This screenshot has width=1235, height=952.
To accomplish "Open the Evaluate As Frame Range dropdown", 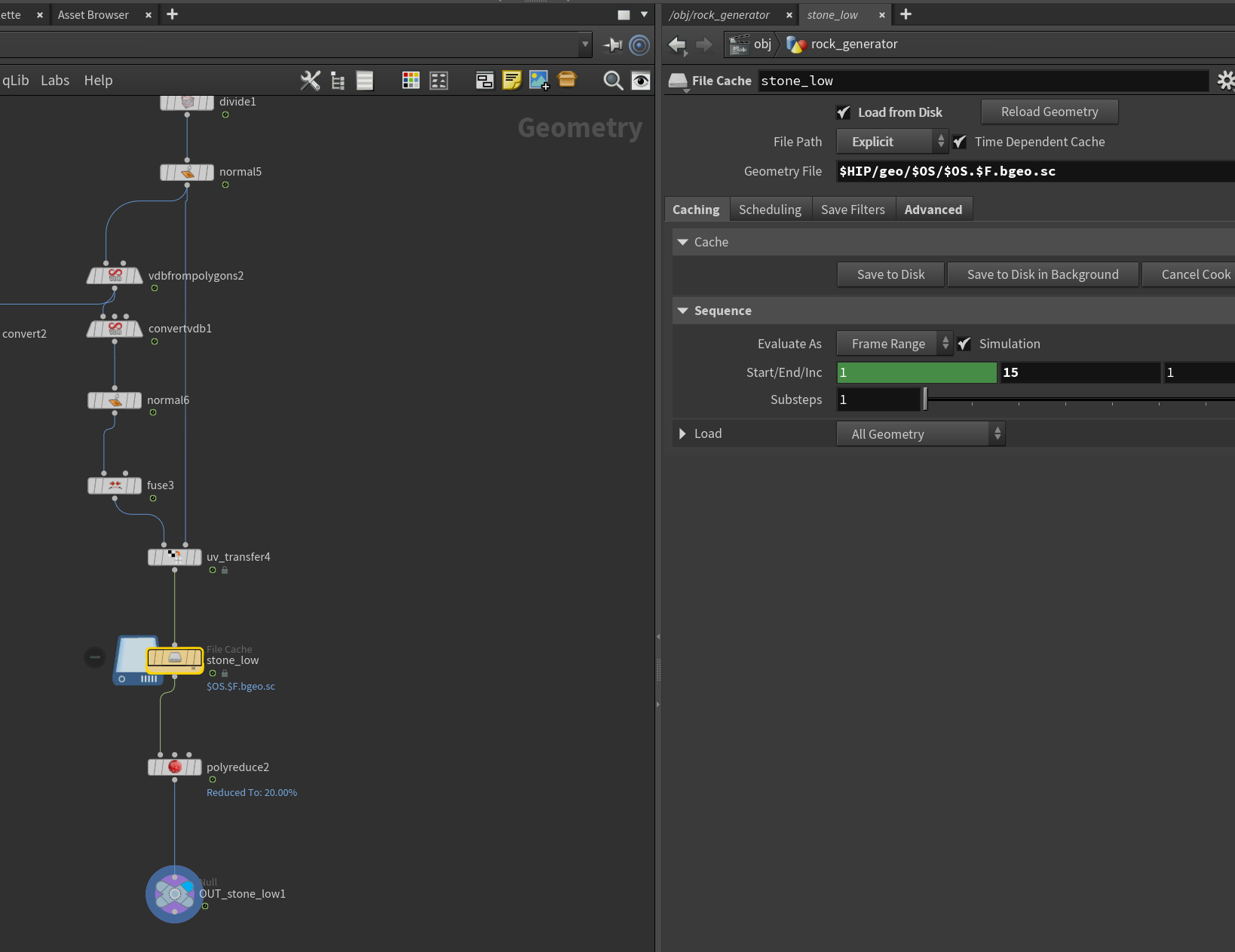I will pos(894,344).
